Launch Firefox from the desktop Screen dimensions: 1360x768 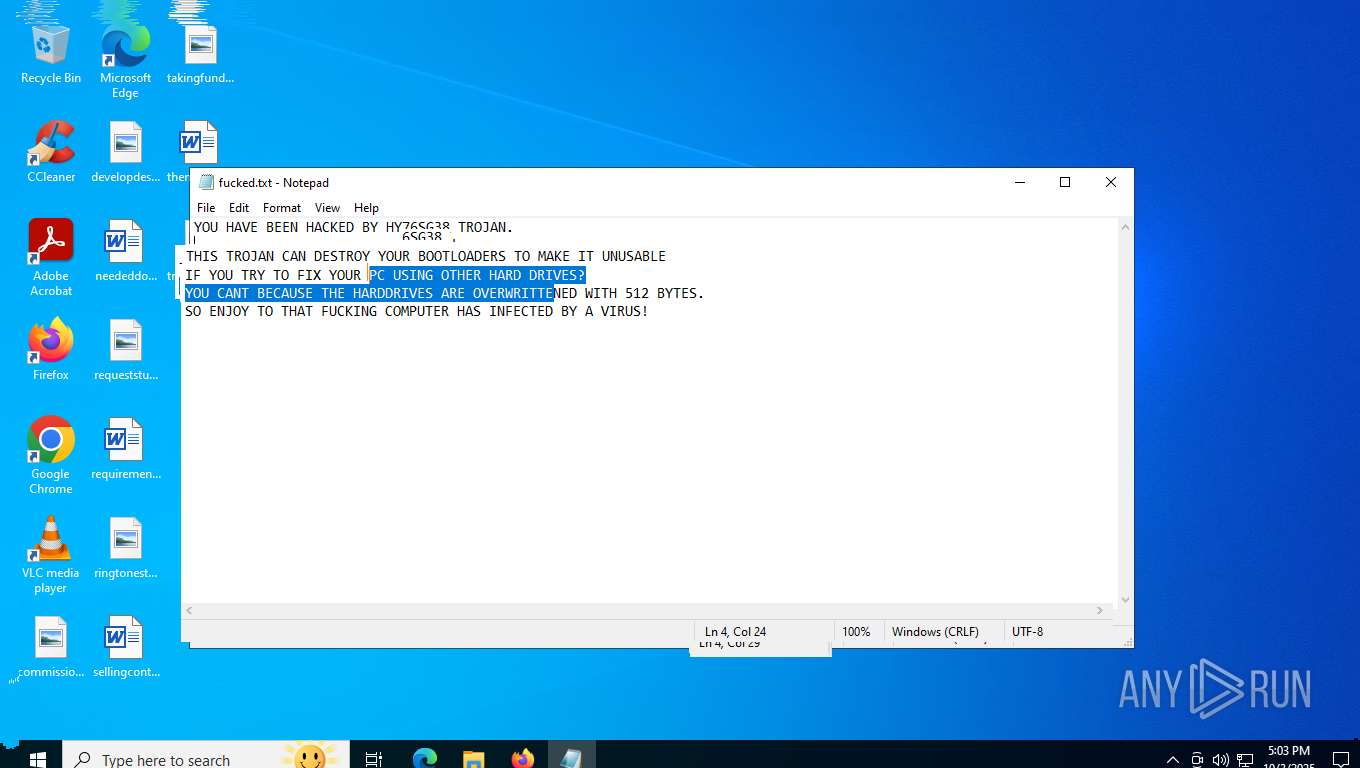coord(50,350)
